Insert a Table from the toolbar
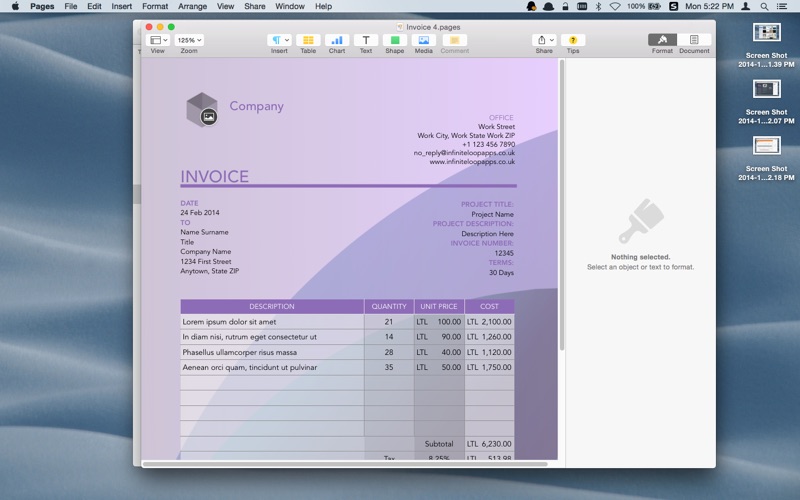Viewport: 800px width, 500px height. [x=308, y=40]
